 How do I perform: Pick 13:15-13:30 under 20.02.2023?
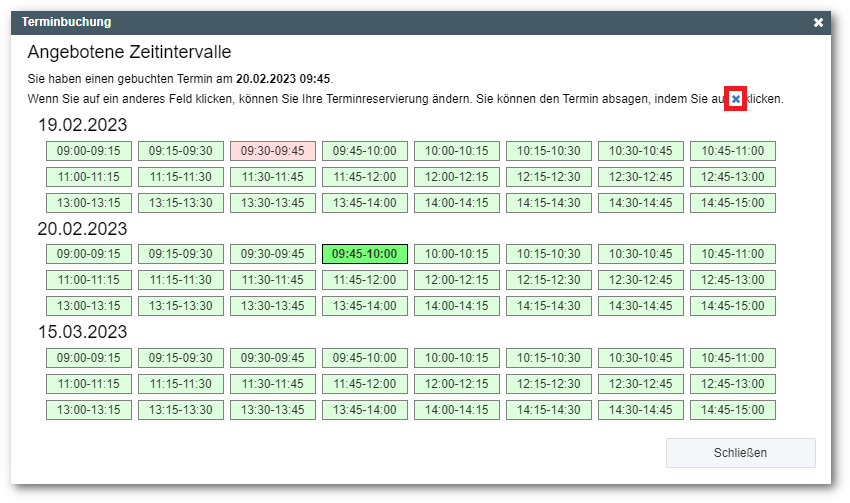181,306
